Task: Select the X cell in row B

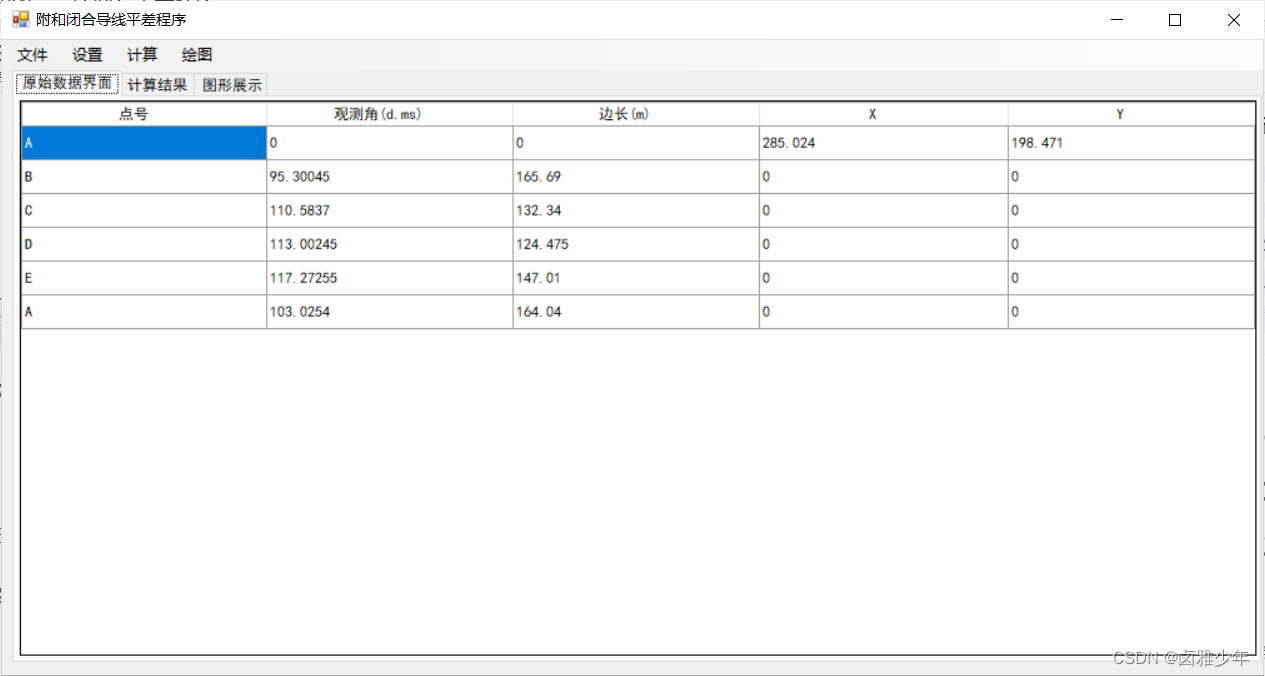Action: [884, 177]
